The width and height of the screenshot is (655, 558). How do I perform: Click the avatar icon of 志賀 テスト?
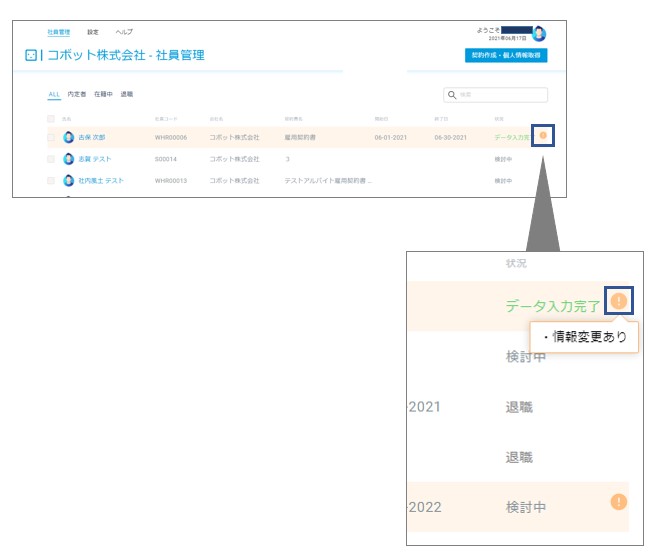[x=69, y=159]
